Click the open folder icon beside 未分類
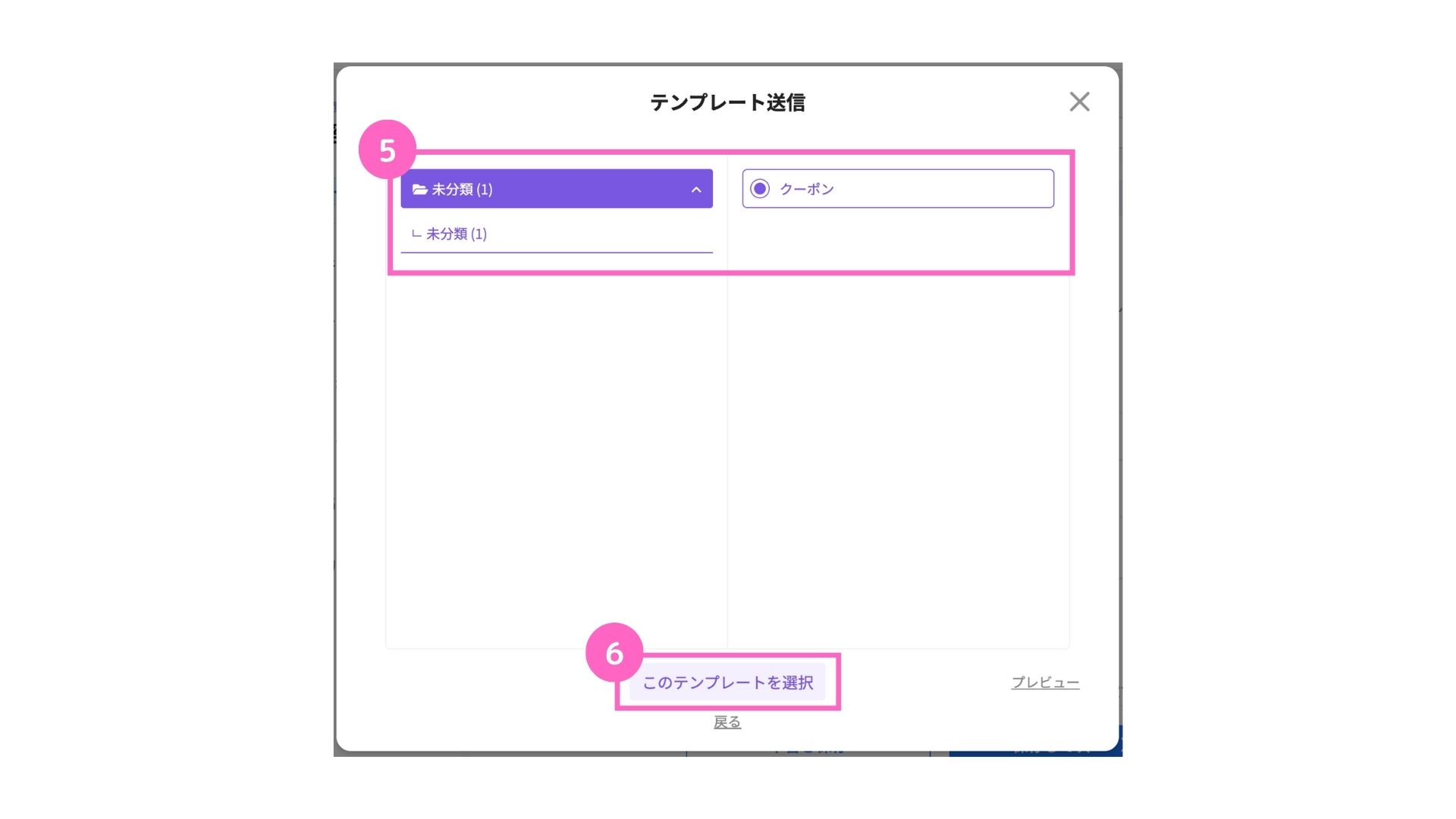 coord(419,189)
